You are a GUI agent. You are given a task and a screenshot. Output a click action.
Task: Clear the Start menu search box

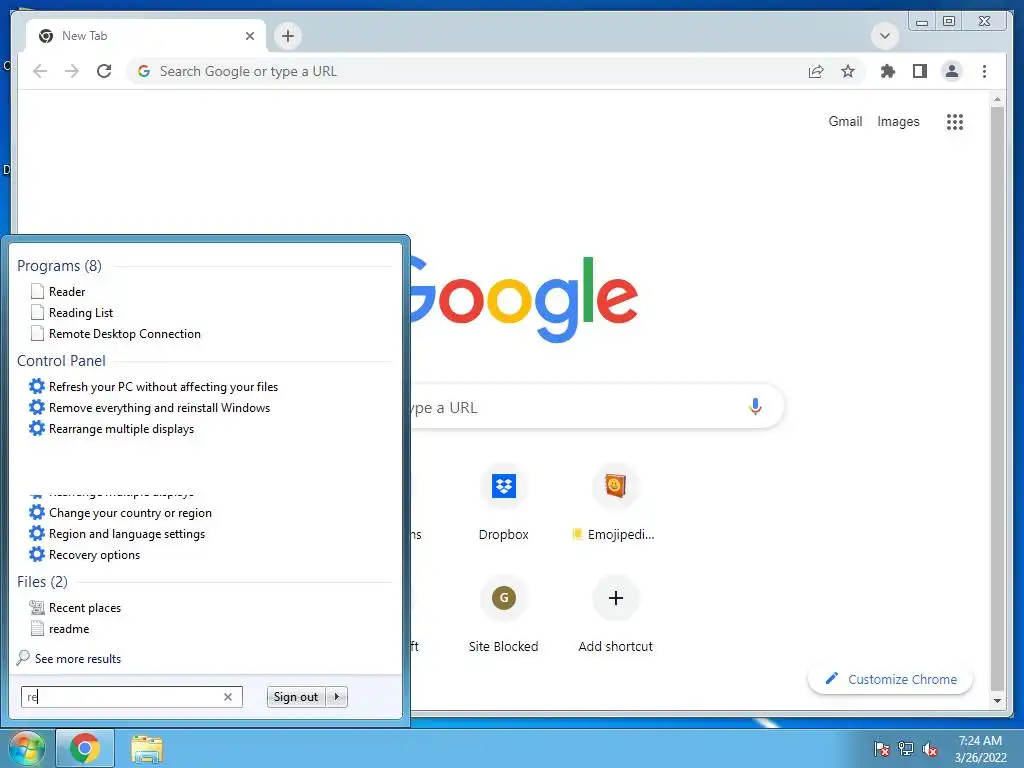click(228, 697)
